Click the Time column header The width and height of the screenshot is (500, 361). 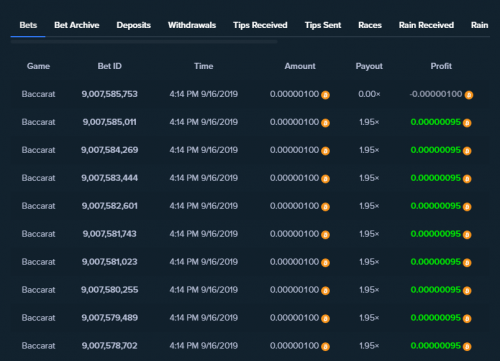click(204, 66)
